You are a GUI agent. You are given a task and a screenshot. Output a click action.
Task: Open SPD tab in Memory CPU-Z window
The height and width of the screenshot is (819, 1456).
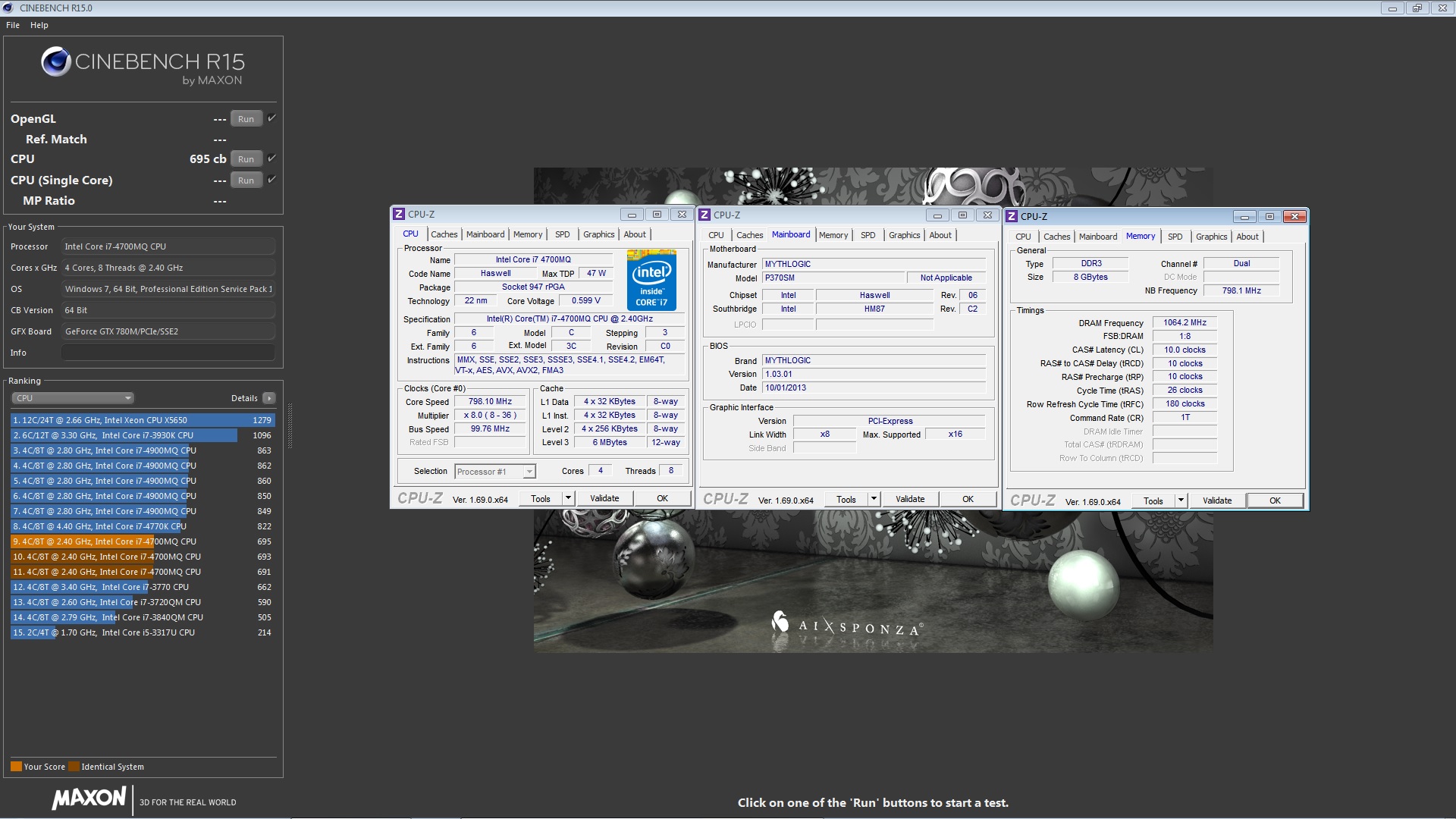[1175, 237]
